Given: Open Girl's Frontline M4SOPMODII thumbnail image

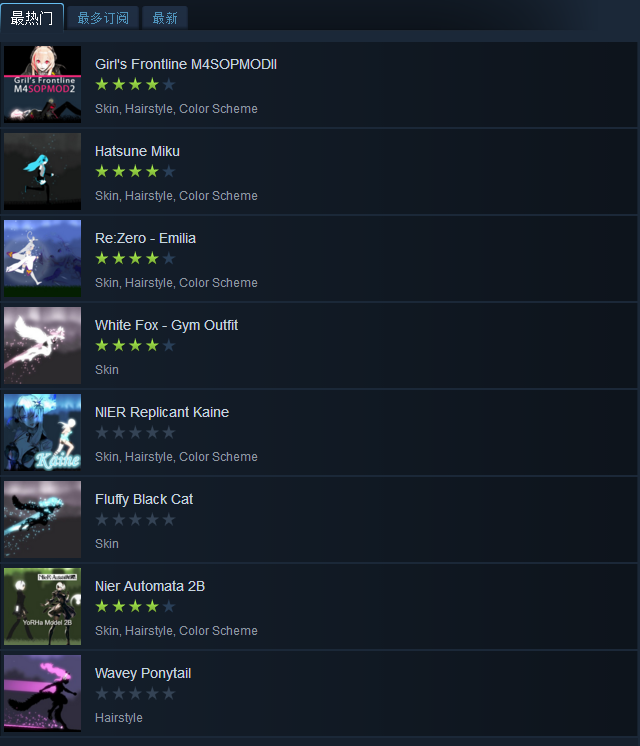Looking at the screenshot, I should coord(42,84).
